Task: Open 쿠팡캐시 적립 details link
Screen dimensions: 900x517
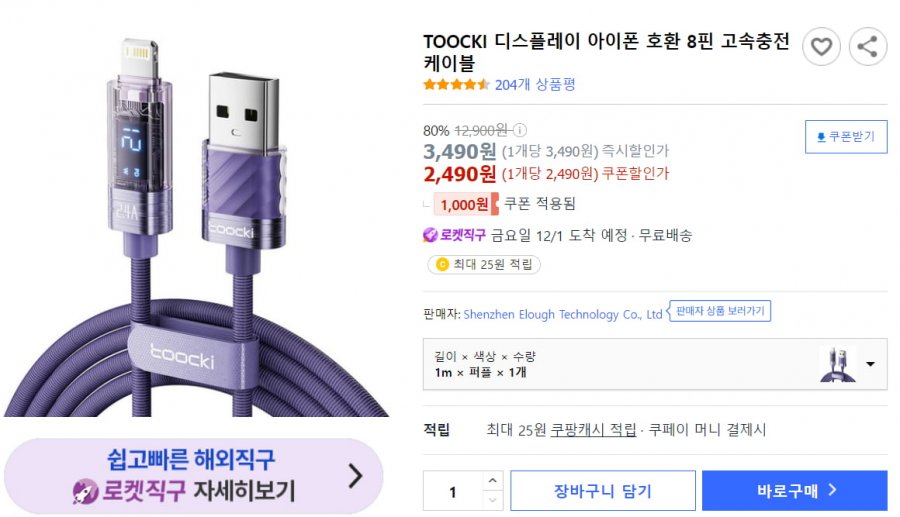Action: (593, 430)
